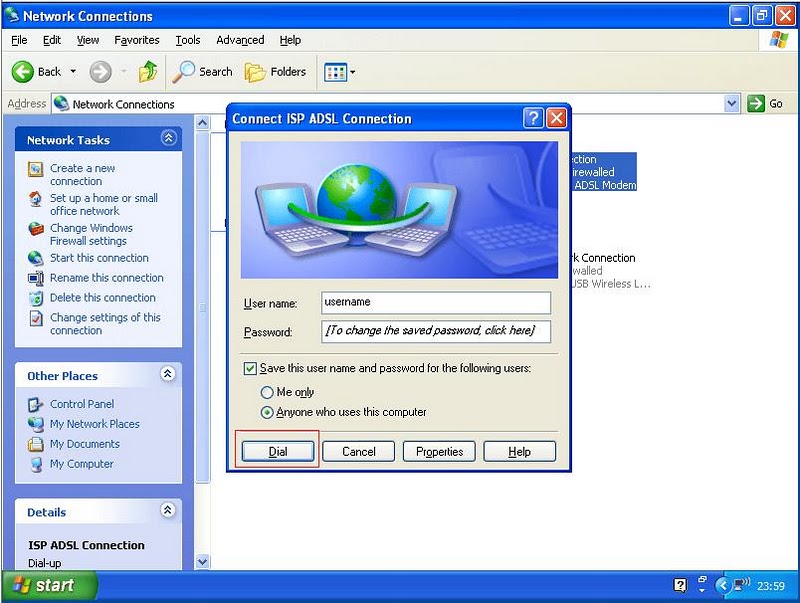Collapse the Network Tasks panel
Viewport: 800px width, 603px height.
pyautogui.click(x=168, y=139)
